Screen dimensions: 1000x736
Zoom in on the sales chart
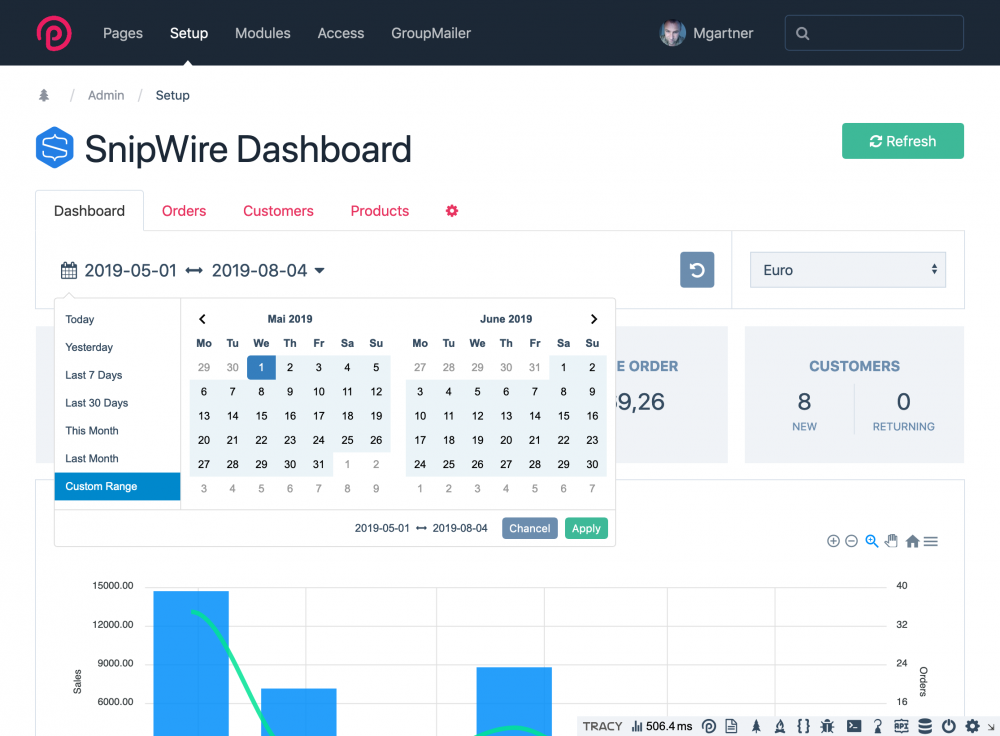pyautogui.click(x=833, y=540)
